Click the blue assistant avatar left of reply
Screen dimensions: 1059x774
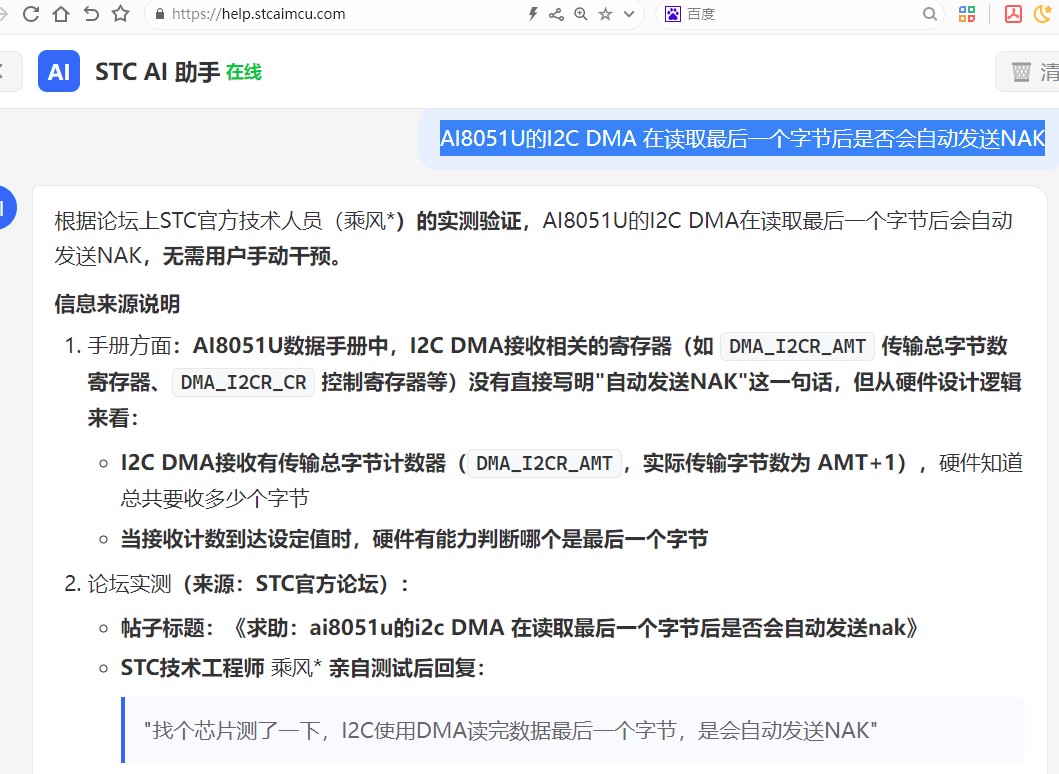coord(5,207)
